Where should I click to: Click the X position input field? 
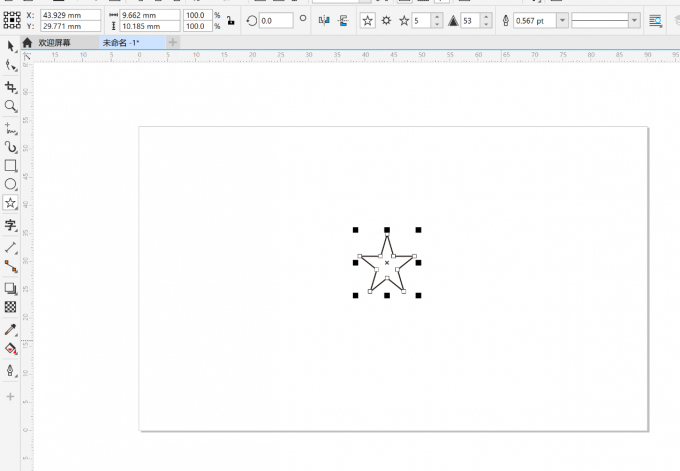(x=70, y=15)
